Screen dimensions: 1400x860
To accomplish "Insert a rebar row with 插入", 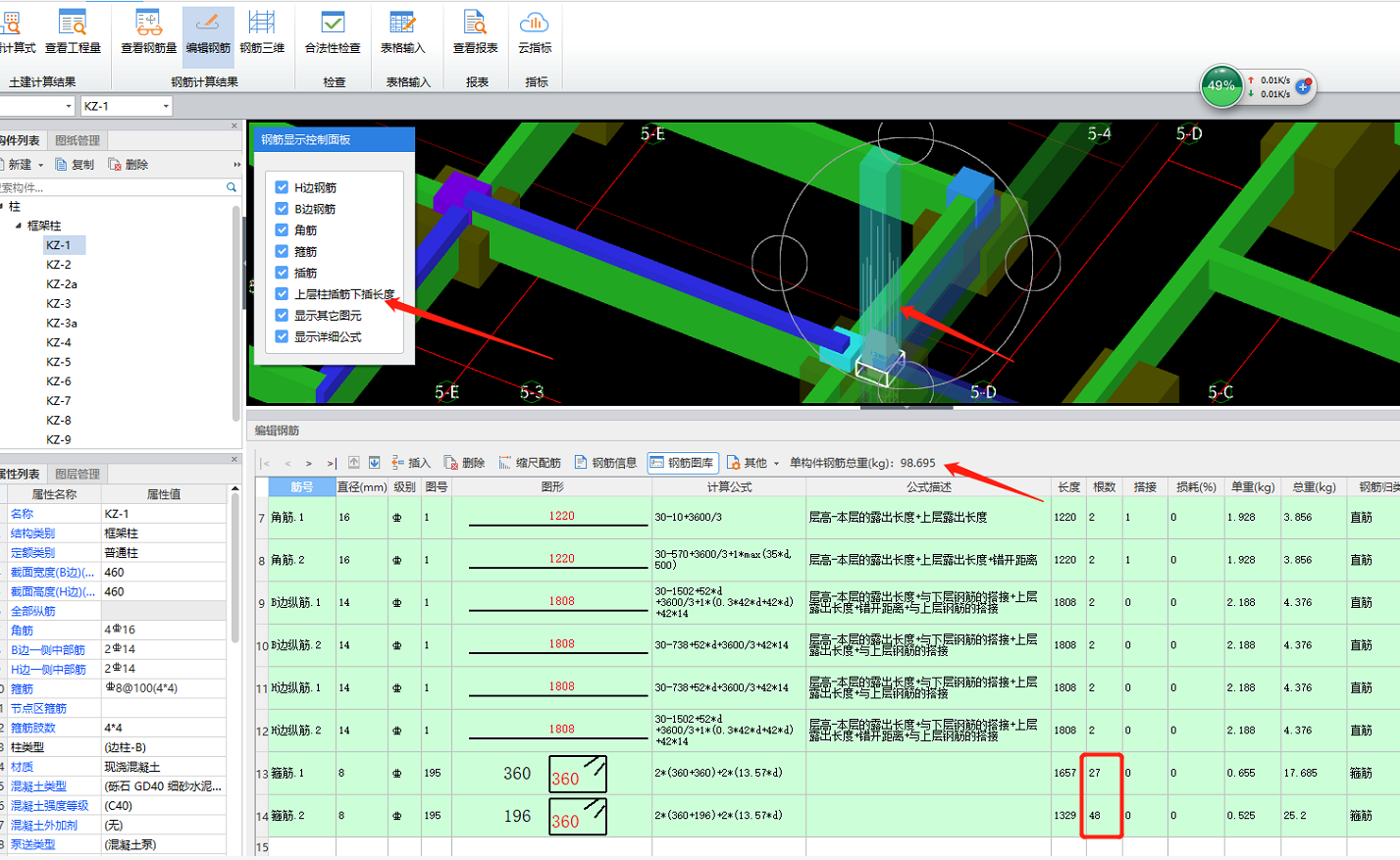I will [410, 463].
